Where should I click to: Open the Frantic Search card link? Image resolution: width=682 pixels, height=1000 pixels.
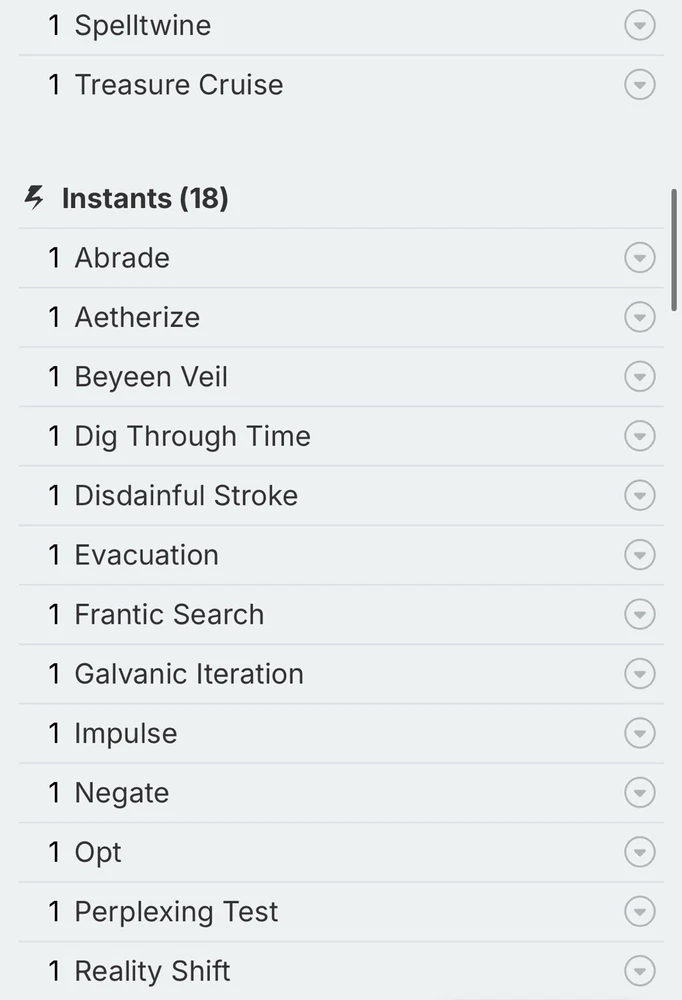point(169,614)
